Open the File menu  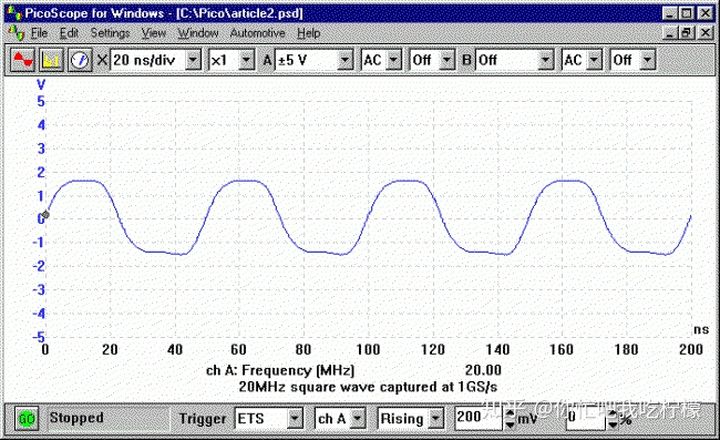39,33
